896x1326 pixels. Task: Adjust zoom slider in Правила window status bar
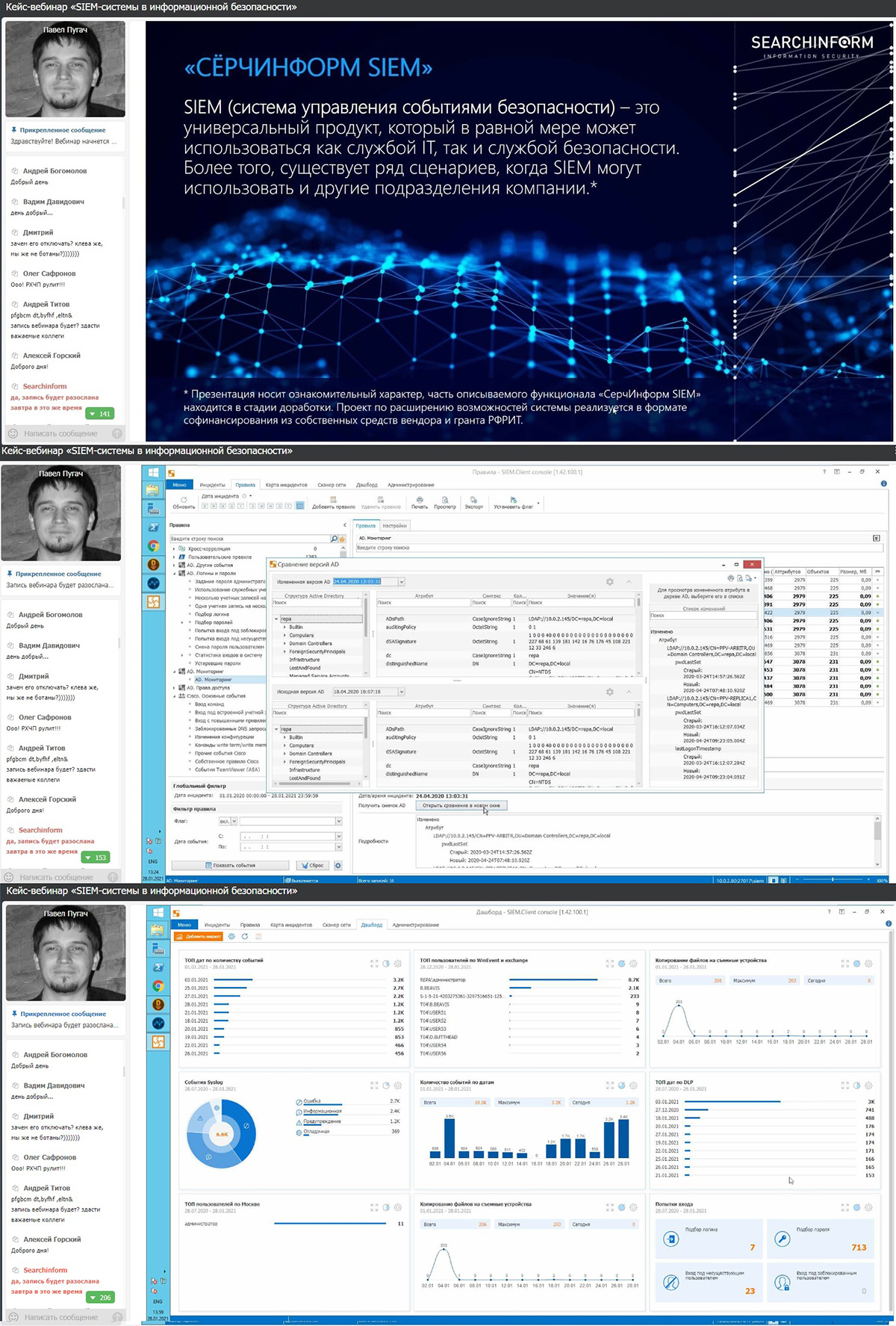tap(833, 881)
